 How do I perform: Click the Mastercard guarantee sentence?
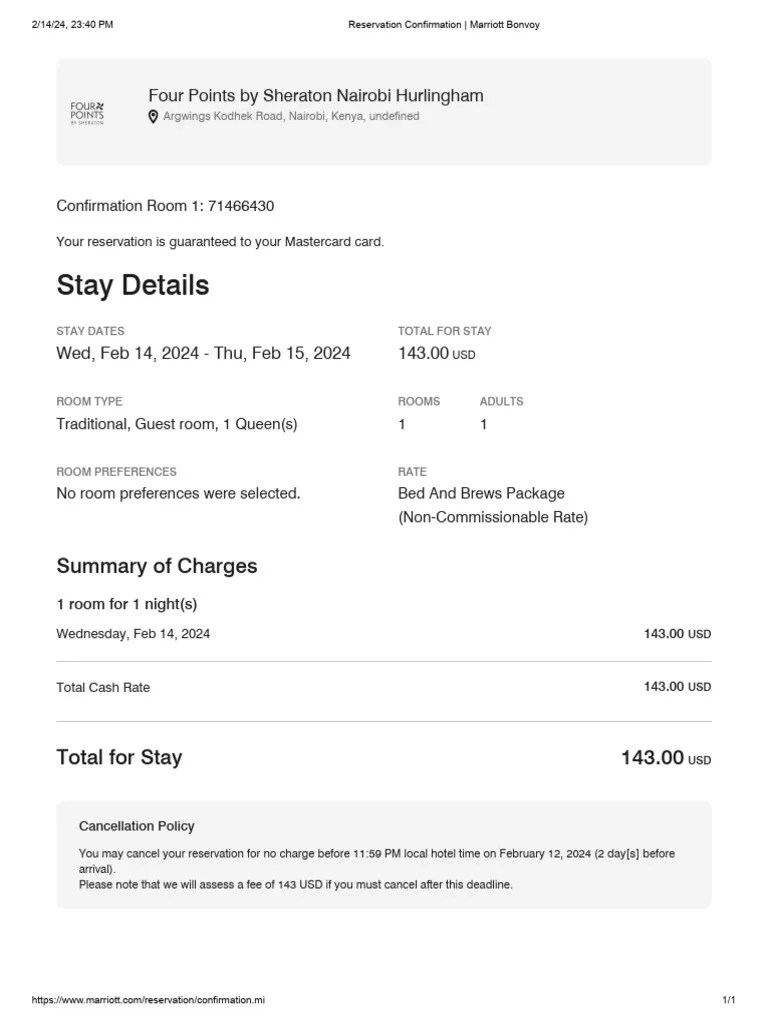pyautogui.click(x=220, y=242)
